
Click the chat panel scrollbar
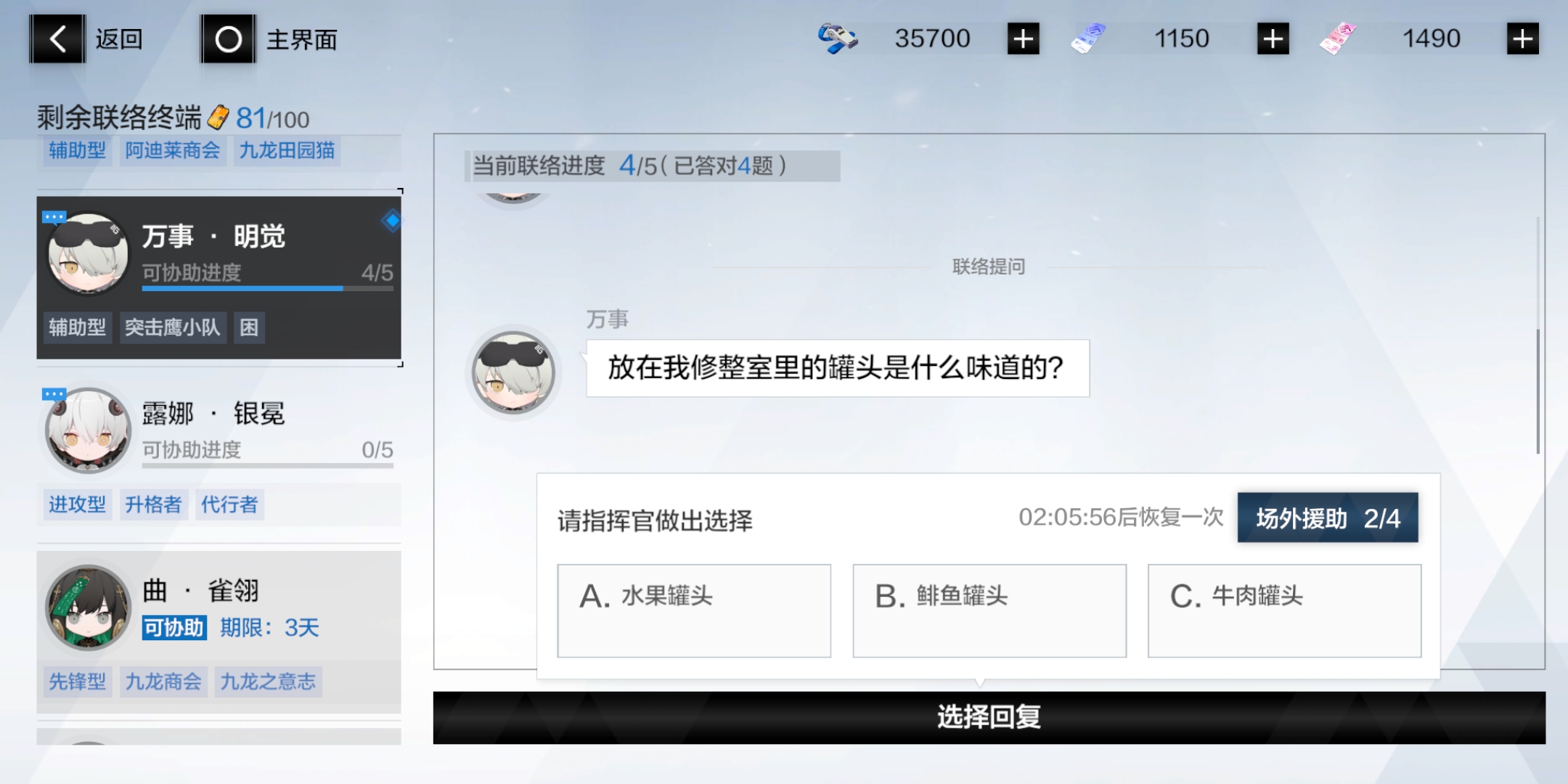click(1538, 392)
